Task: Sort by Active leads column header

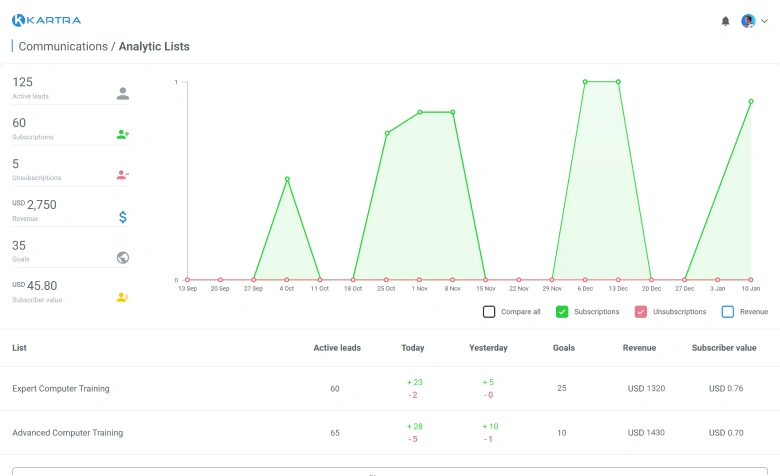Action: 337,348
